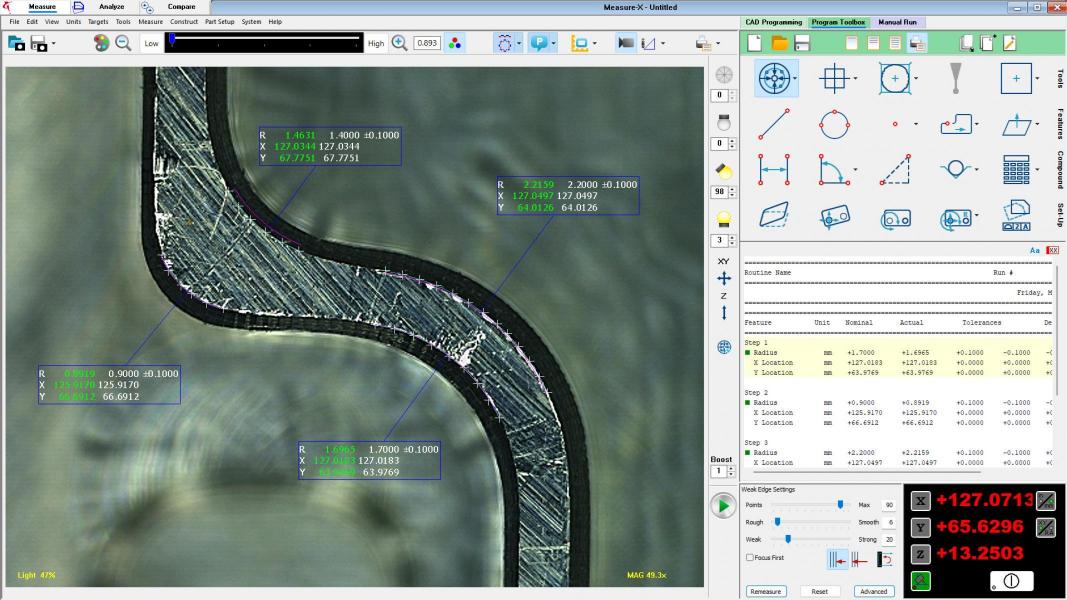Image resolution: width=1067 pixels, height=600 pixels.
Task: Select the plane feature tool
Action: 1017,124
